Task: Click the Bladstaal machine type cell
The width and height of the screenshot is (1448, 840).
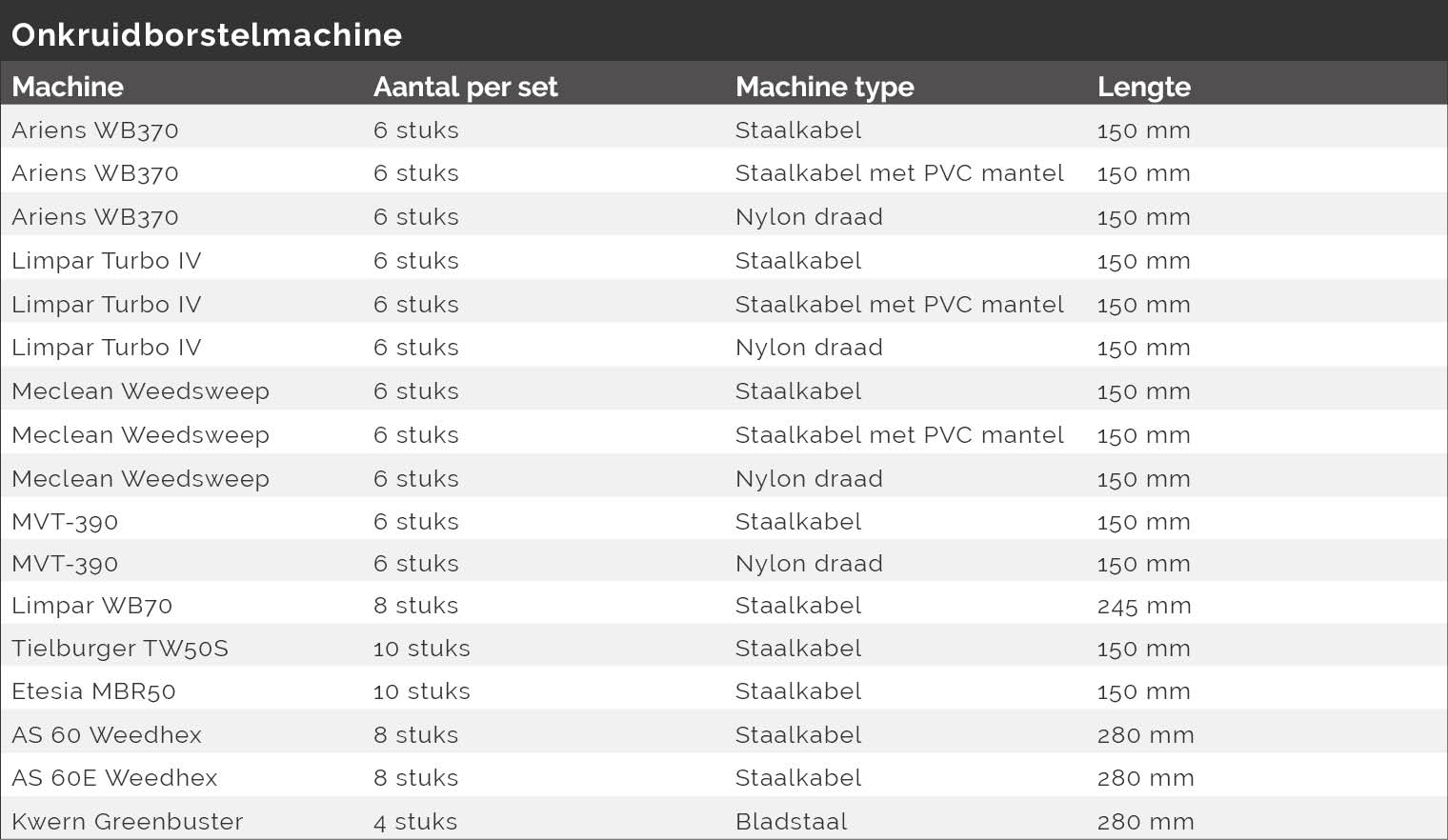Action: pyautogui.click(x=792, y=822)
